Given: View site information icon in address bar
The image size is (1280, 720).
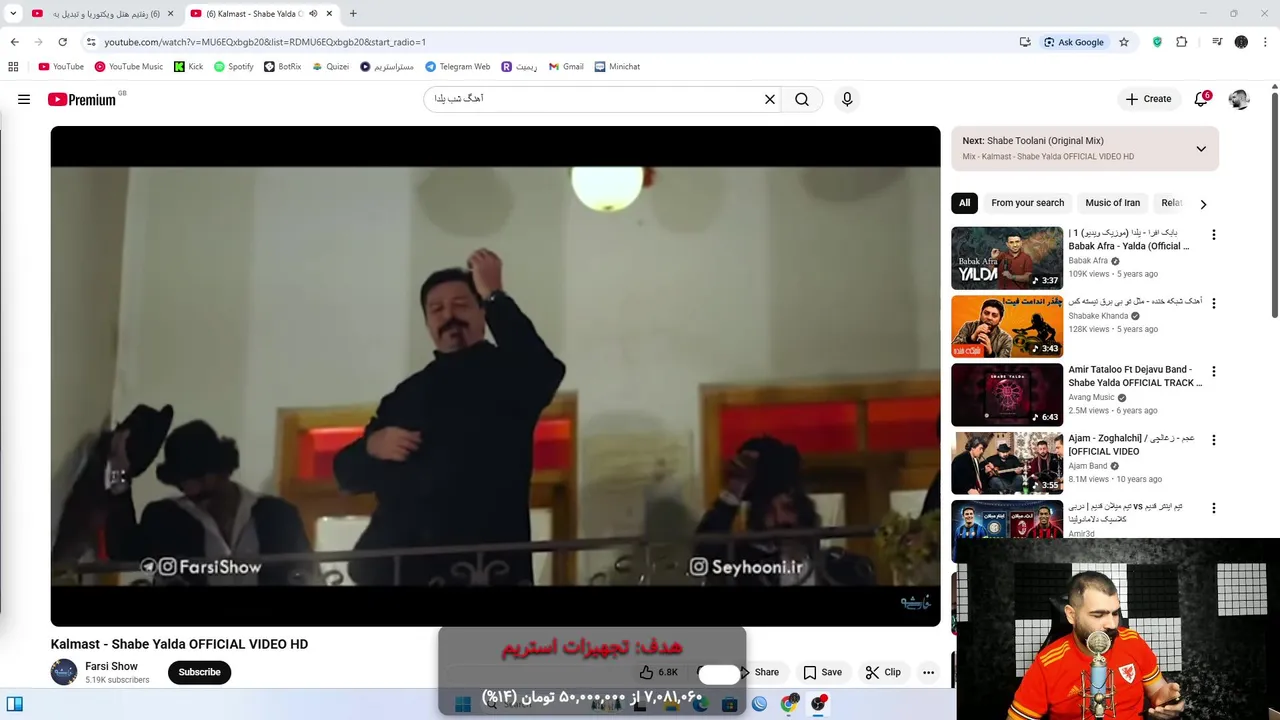Looking at the screenshot, I should pos(91,42).
